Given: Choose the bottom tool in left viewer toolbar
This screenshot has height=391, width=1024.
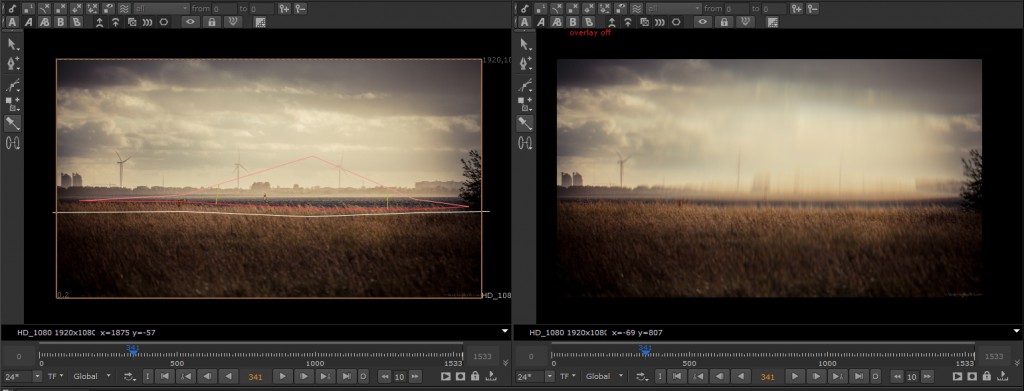Looking at the screenshot, I should tap(12, 143).
